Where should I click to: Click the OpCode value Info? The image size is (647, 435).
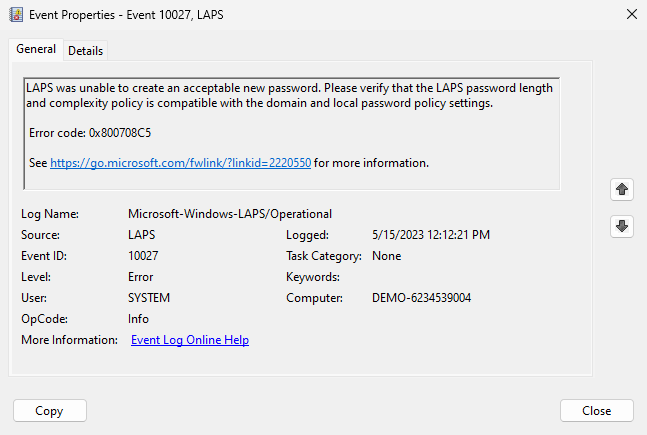[138, 319]
